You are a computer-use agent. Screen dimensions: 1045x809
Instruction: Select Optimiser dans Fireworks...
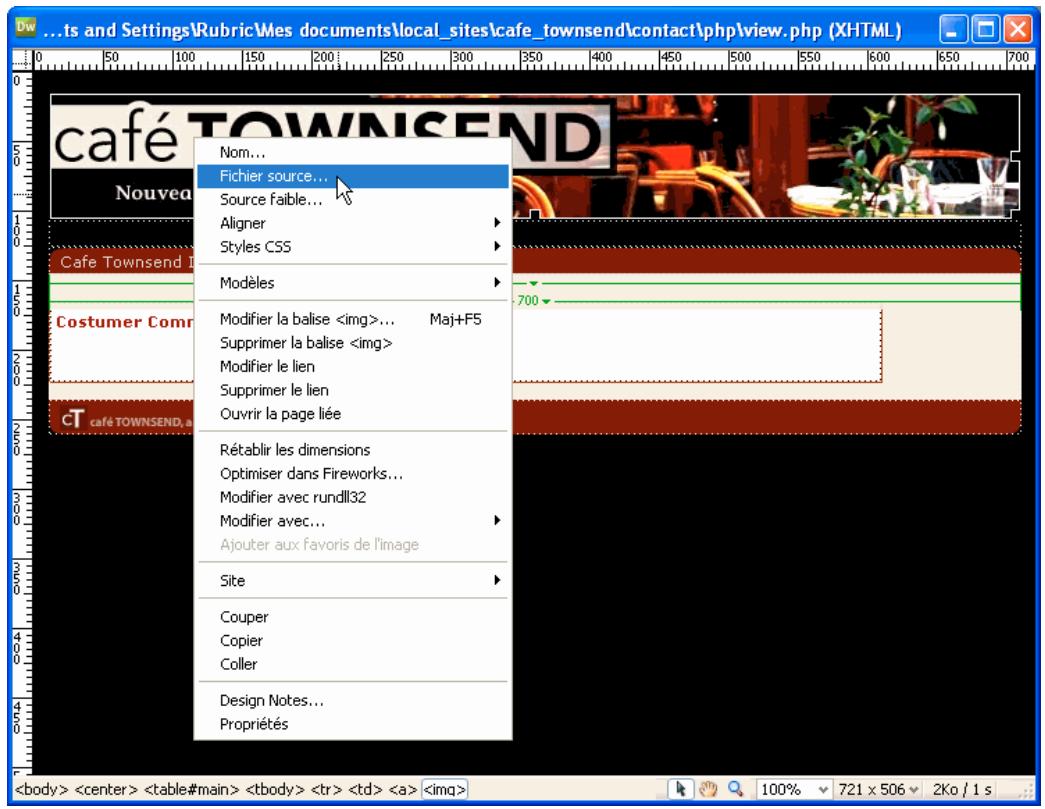tap(352, 473)
